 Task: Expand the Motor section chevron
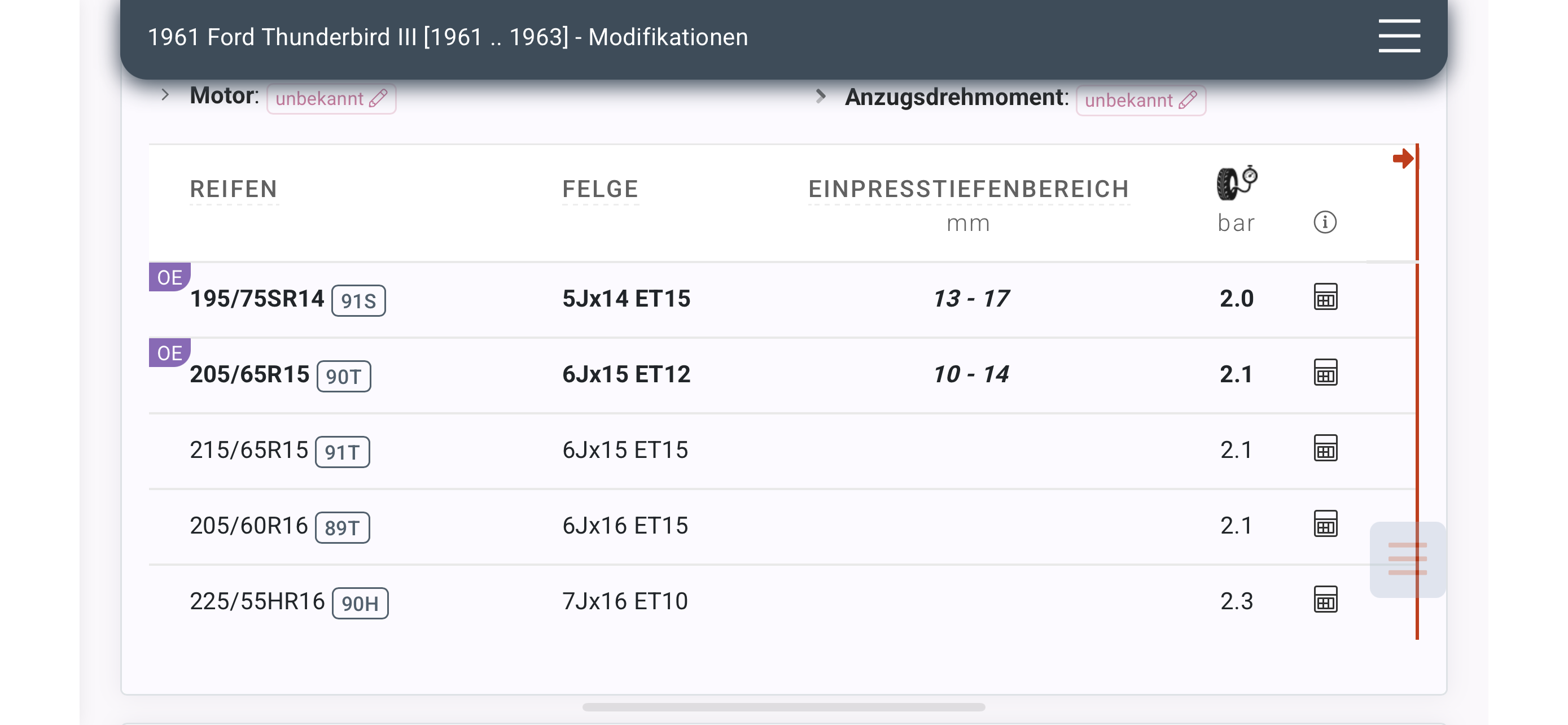[x=164, y=95]
